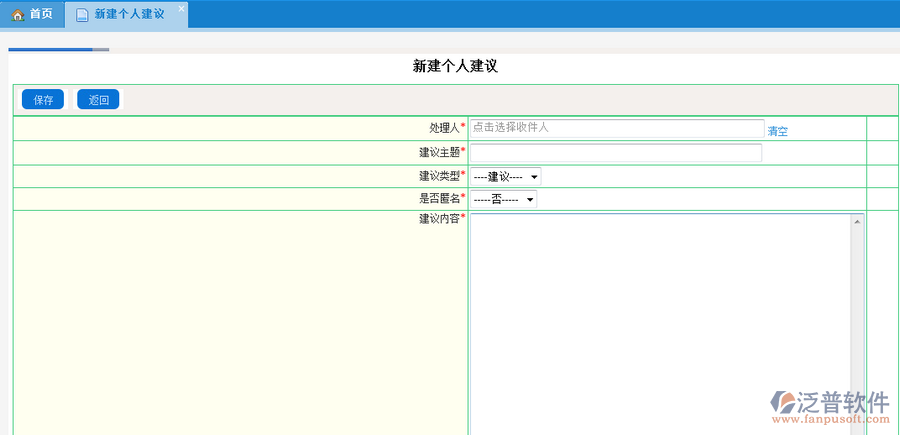Click the blue progress bar below tabs

point(50,48)
